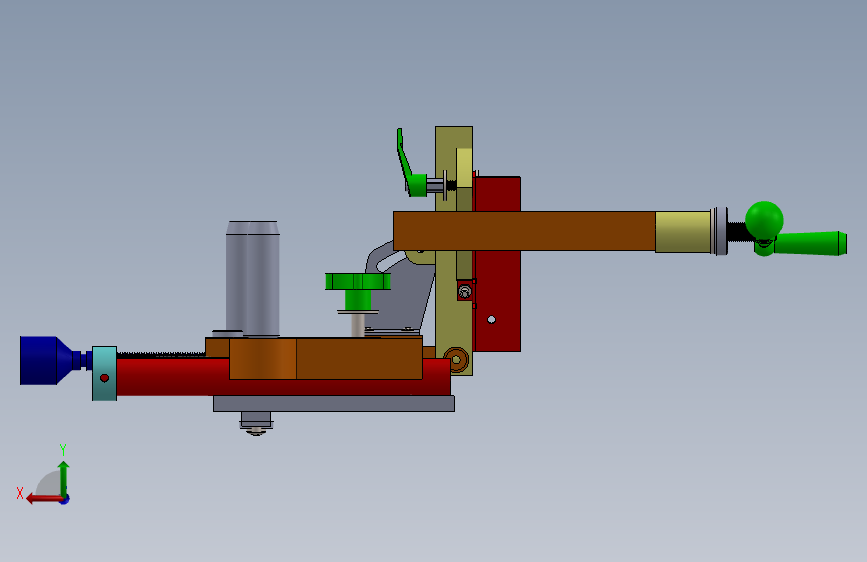Select the green tapered crank handle
This screenshot has width=867, height=562.
810,243
